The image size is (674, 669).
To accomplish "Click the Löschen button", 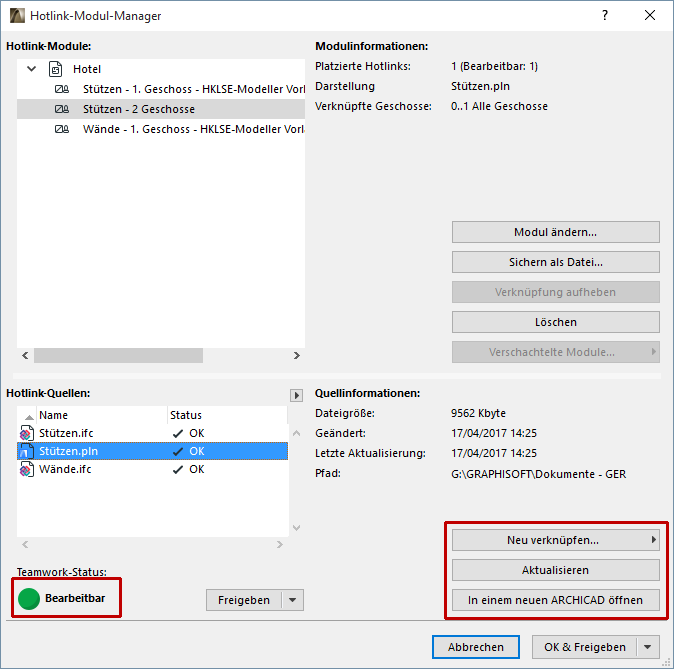I will pos(555,322).
